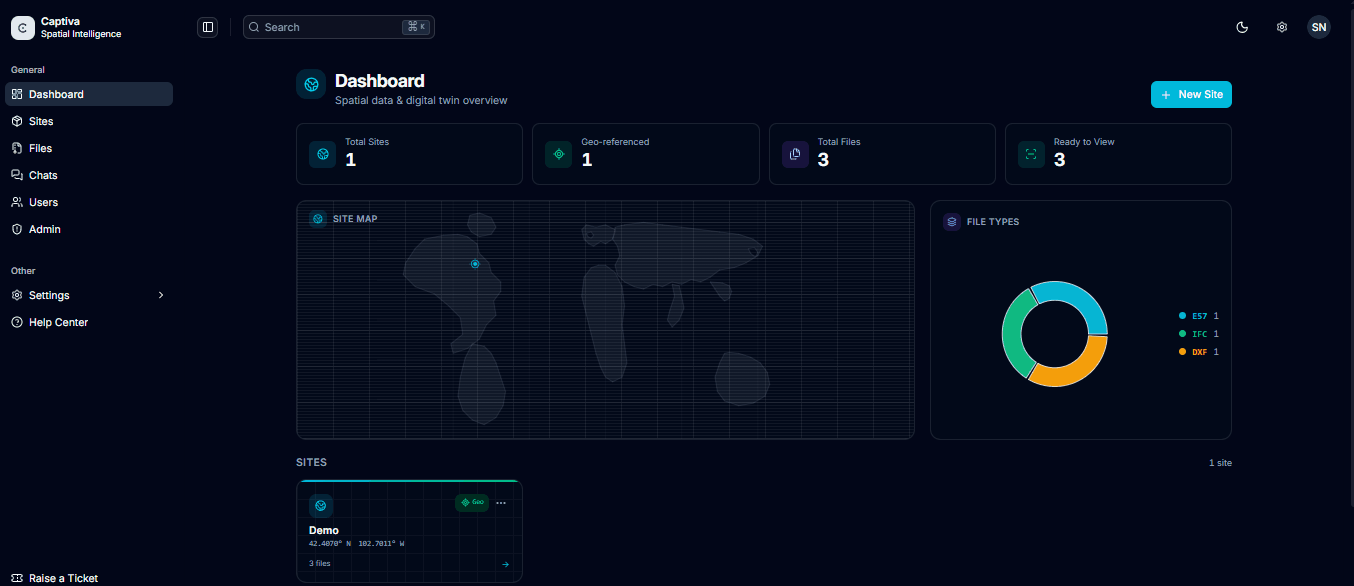Click the "1 site" count label
The width and height of the screenshot is (1354, 586).
click(1220, 463)
